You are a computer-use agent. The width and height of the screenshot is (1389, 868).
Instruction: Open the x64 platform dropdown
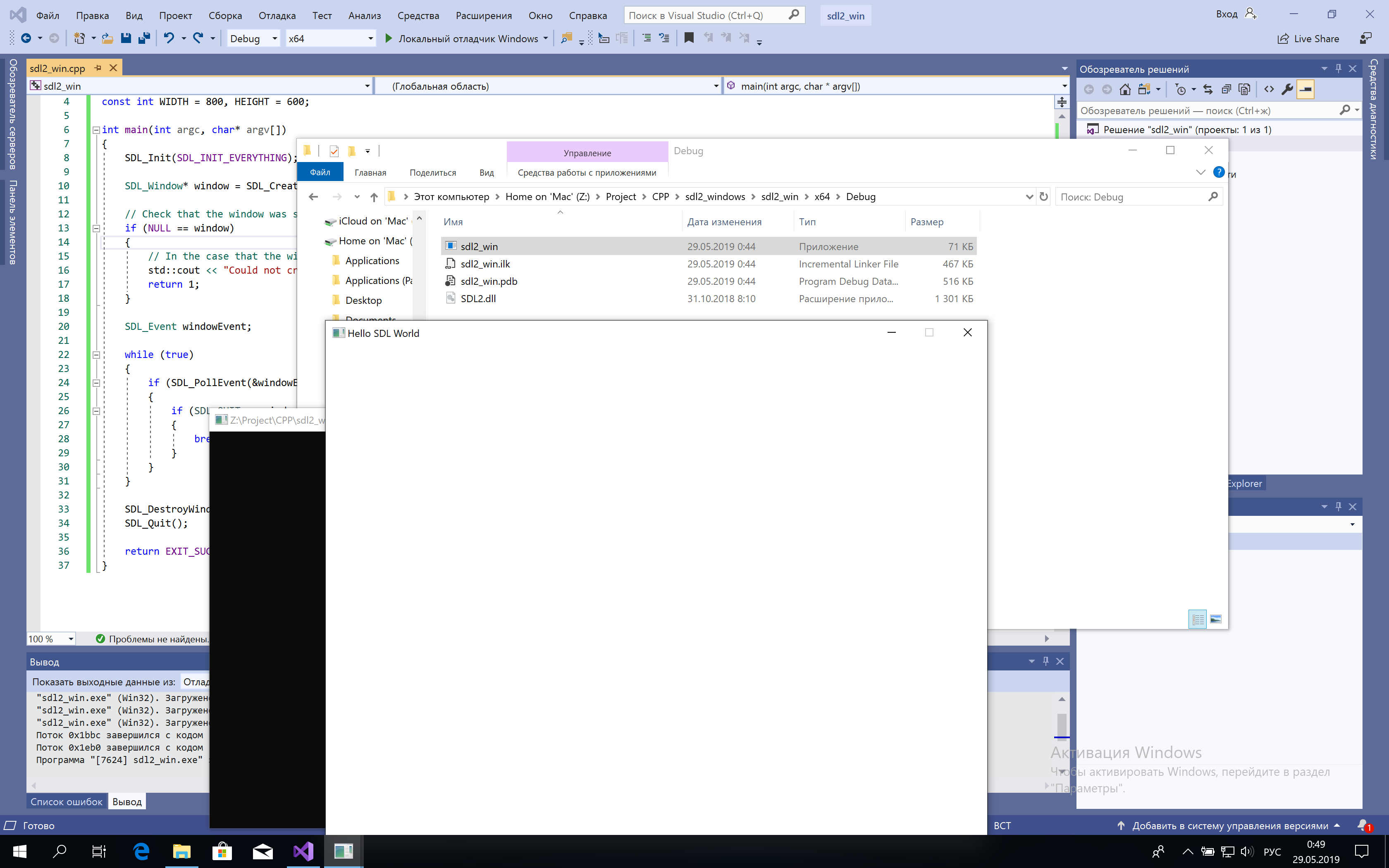(370, 38)
